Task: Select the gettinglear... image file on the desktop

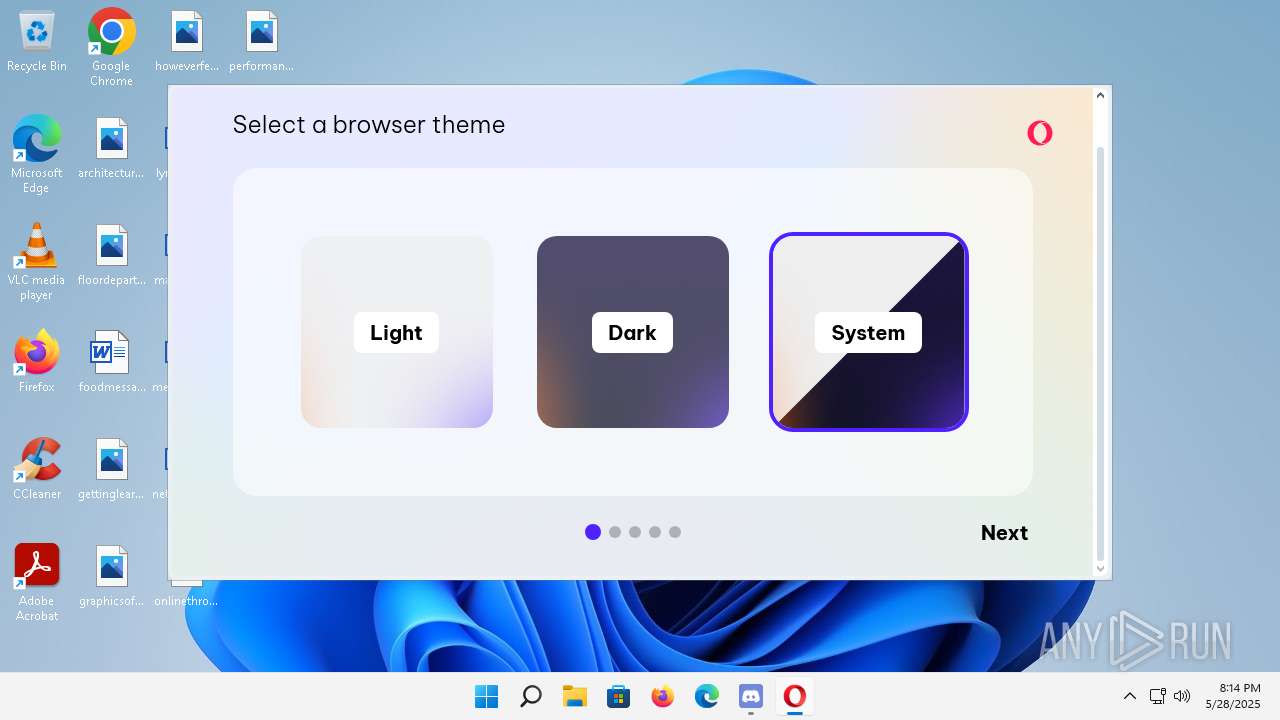Action: click(111, 469)
